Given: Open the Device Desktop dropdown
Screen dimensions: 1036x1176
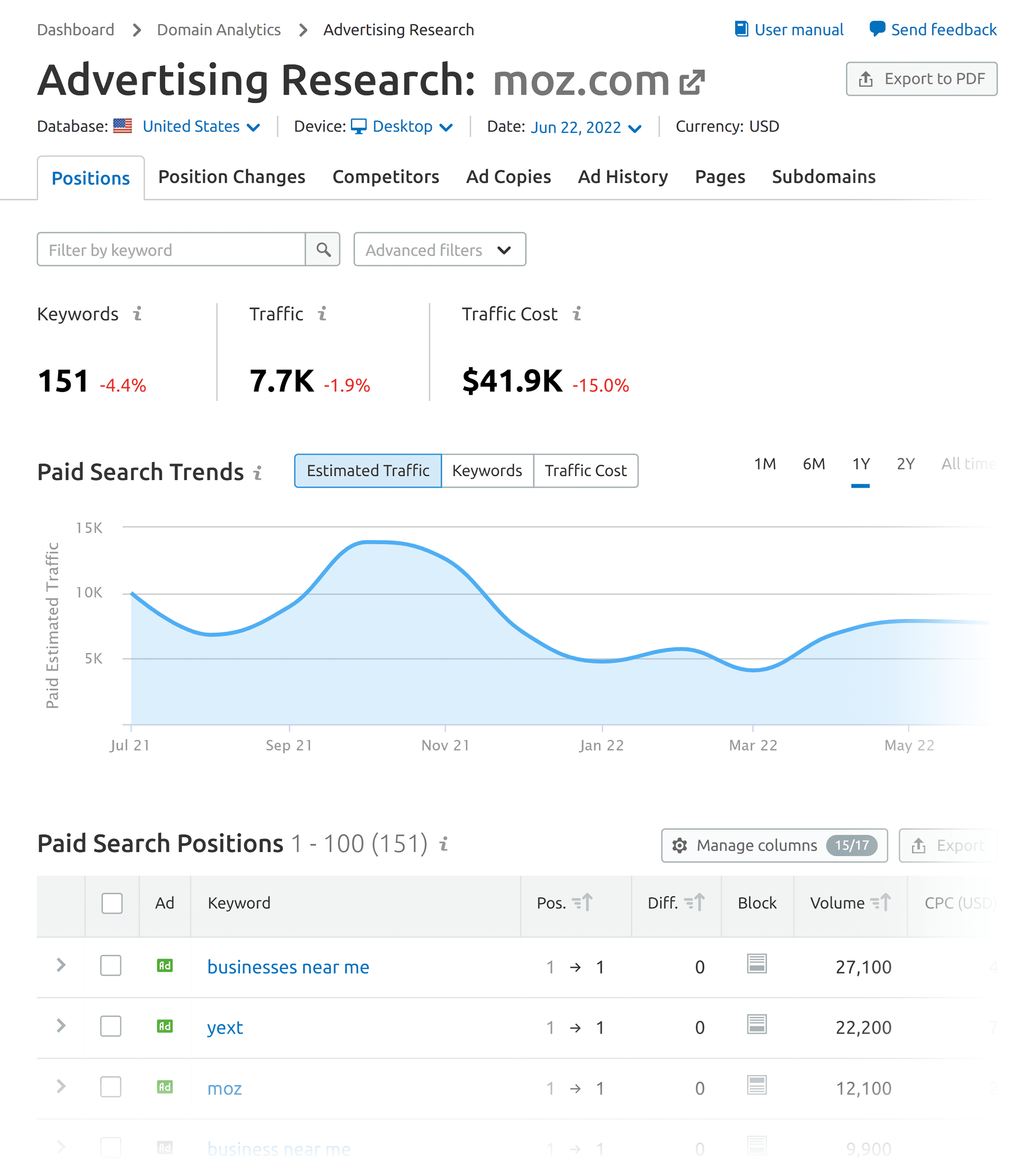Looking at the screenshot, I should pyautogui.click(x=413, y=127).
